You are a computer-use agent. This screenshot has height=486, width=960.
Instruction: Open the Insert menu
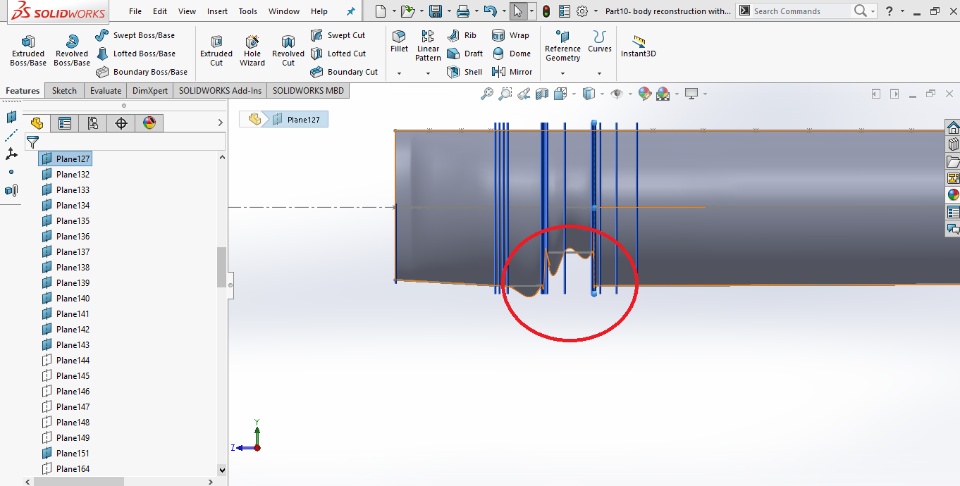(x=217, y=11)
